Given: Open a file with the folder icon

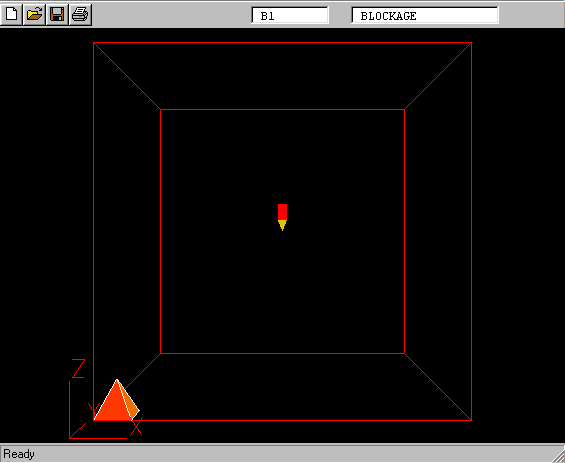Looking at the screenshot, I should click(x=34, y=14).
